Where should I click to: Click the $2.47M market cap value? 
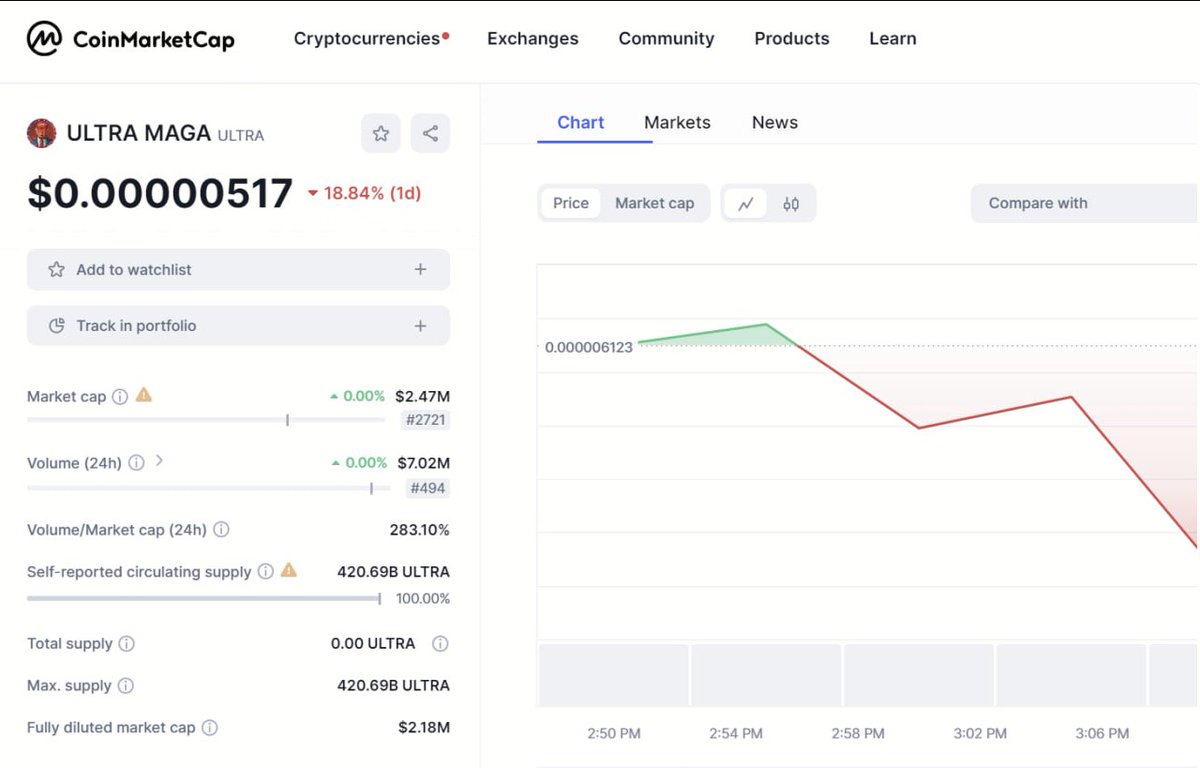coord(422,396)
